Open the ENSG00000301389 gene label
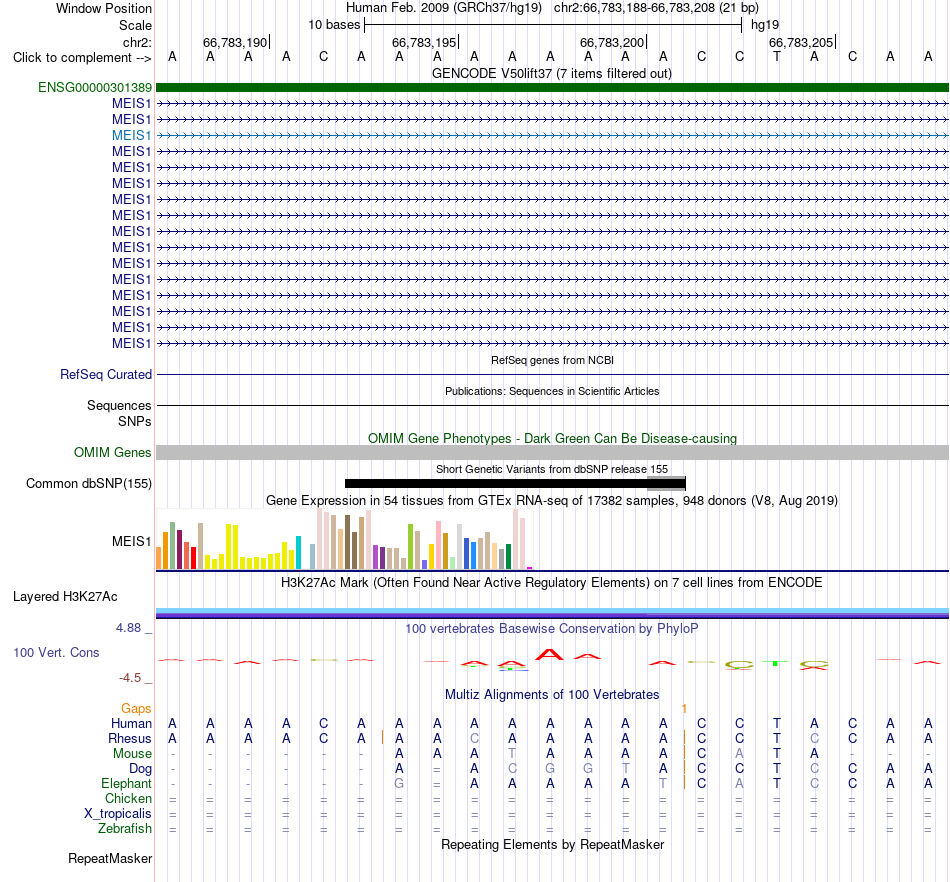The width and height of the screenshot is (950, 882). [x=95, y=88]
